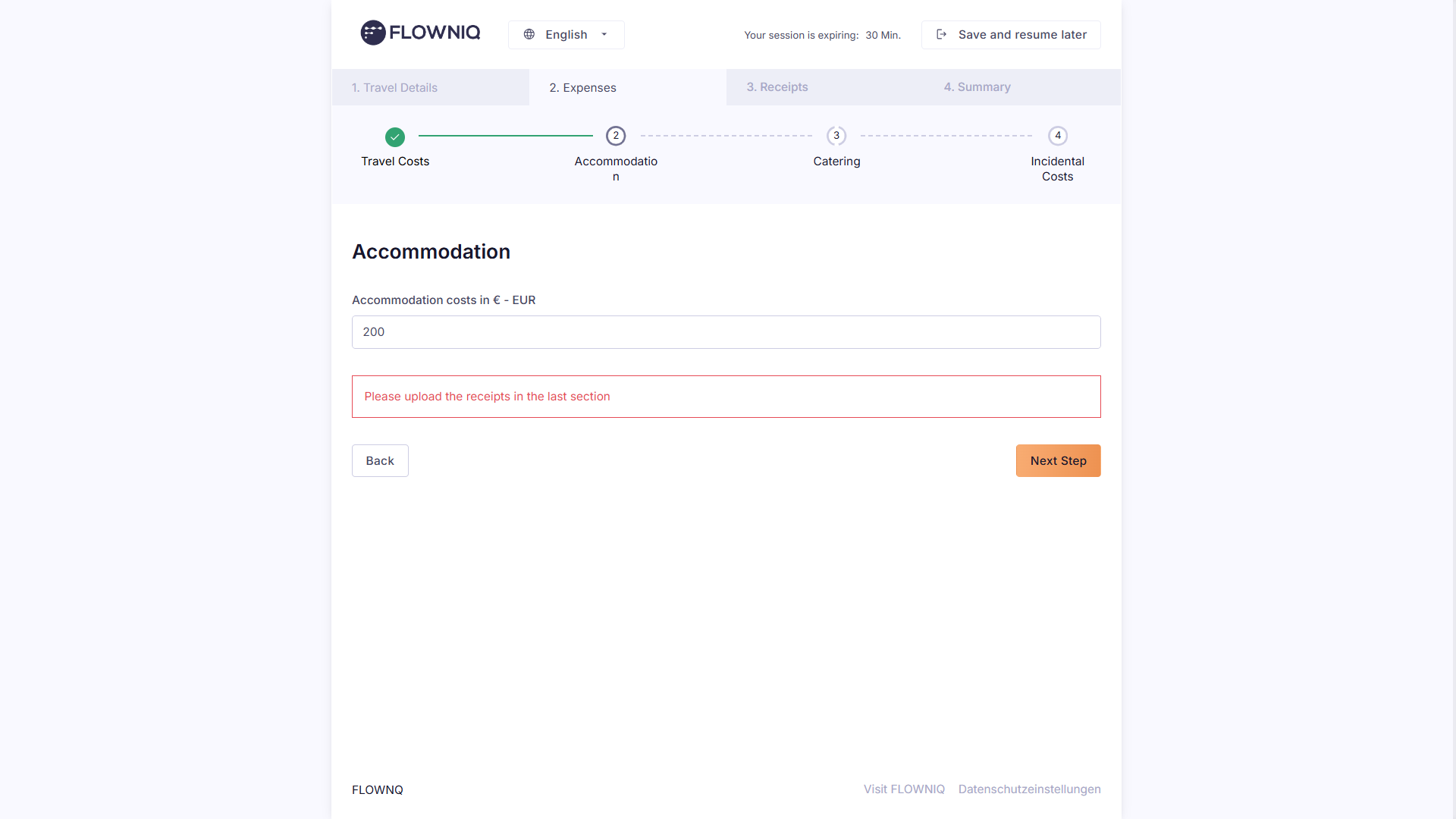The width and height of the screenshot is (1456, 819).
Task: Open the English language dropdown
Action: pos(566,35)
